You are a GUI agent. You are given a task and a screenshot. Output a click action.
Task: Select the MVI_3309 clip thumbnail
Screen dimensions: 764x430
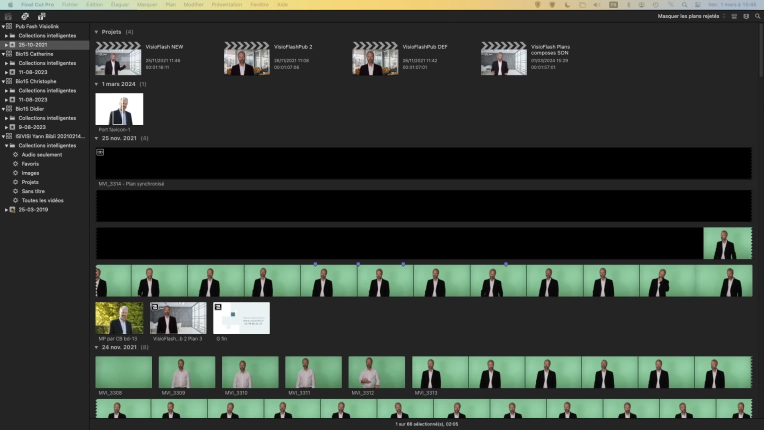(186, 373)
